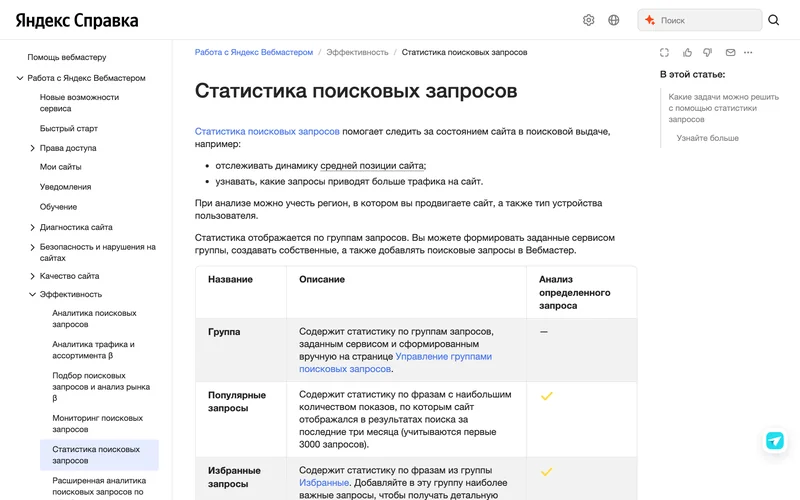Open Расширенная аналитика поисковых запросов page

point(99,486)
